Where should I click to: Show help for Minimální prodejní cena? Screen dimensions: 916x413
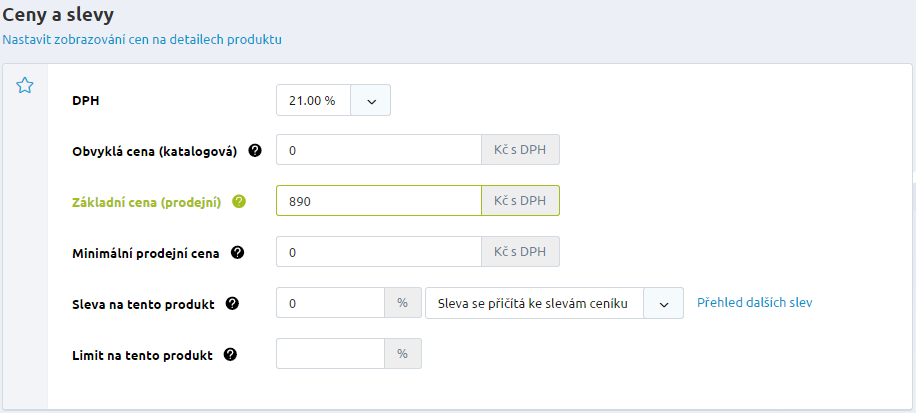(237, 253)
